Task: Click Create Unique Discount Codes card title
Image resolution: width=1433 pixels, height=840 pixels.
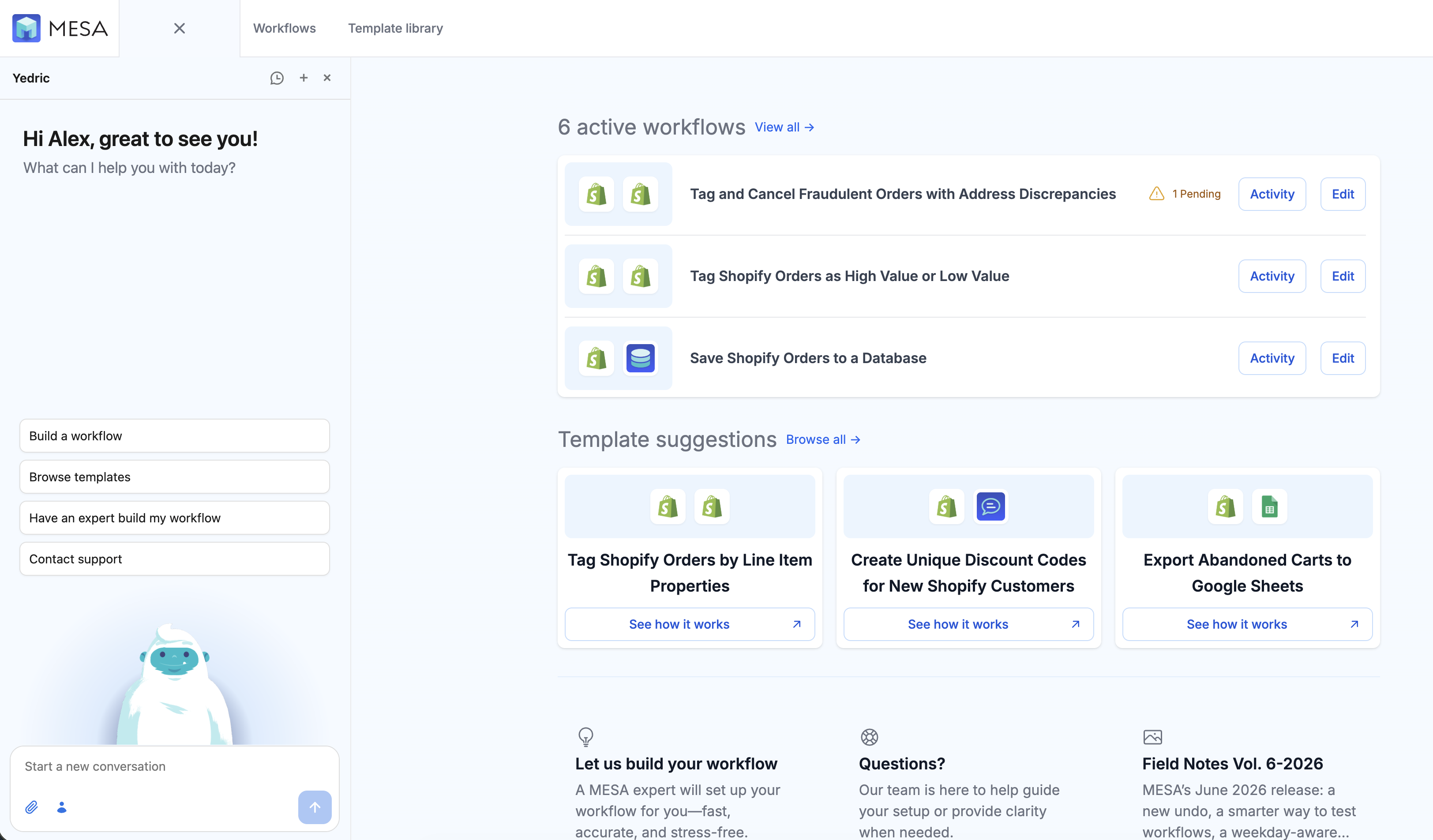Action: [968, 573]
